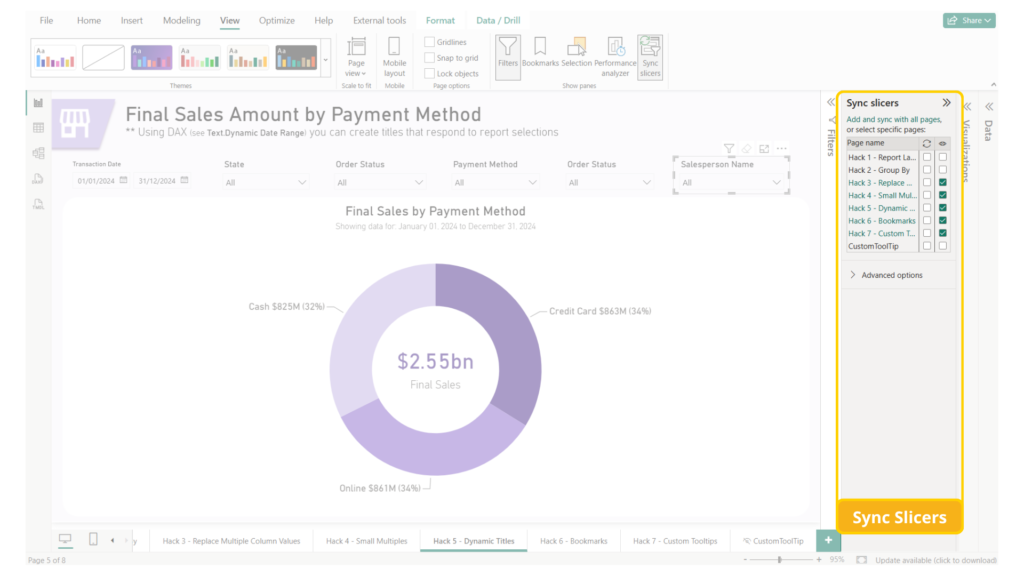Open Focus mode for the slicer
The width and height of the screenshot is (1024, 576).
pyautogui.click(x=764, y=149)
